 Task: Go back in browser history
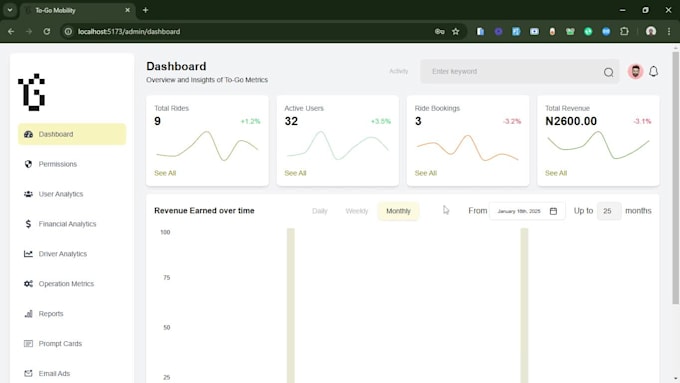pos(11,32)
